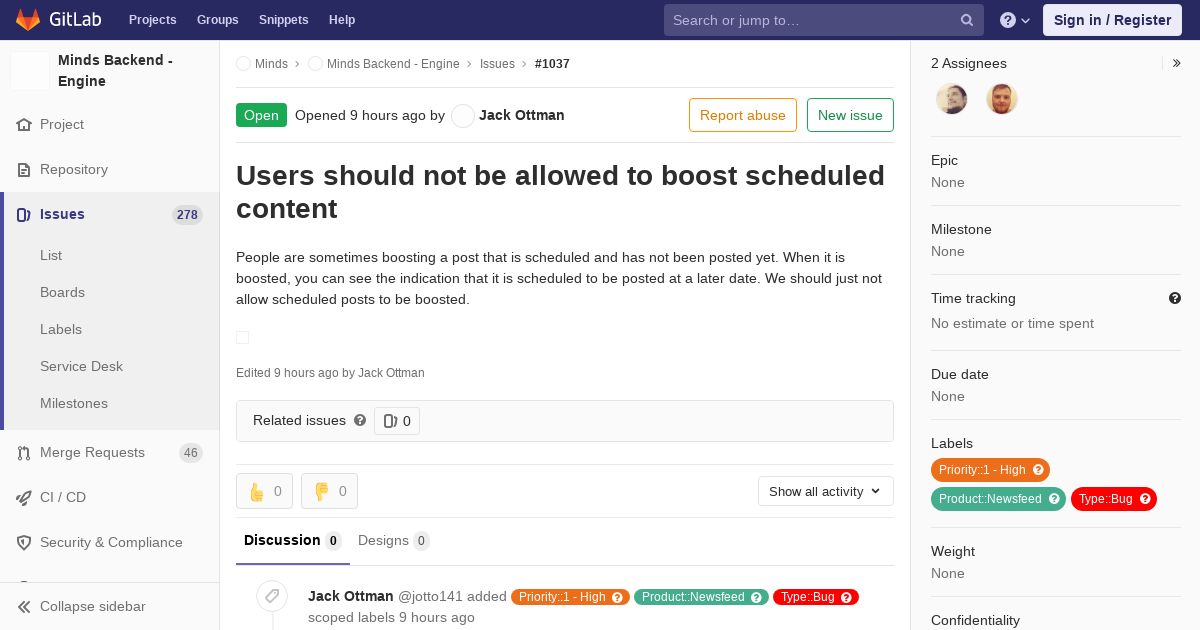This screenshot has width=1200, height=630.
Task: Click the Issues icon in sidebar
Action: 24,215
